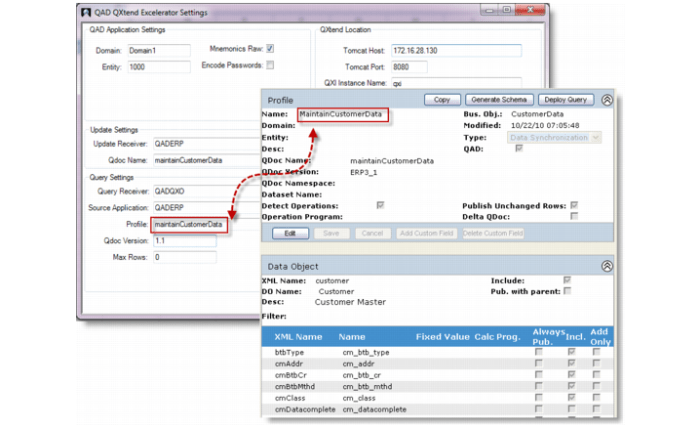Click the Tomcat Host input field
The image size is (700, 428).
pyautogui.click(x=456, y=50)
